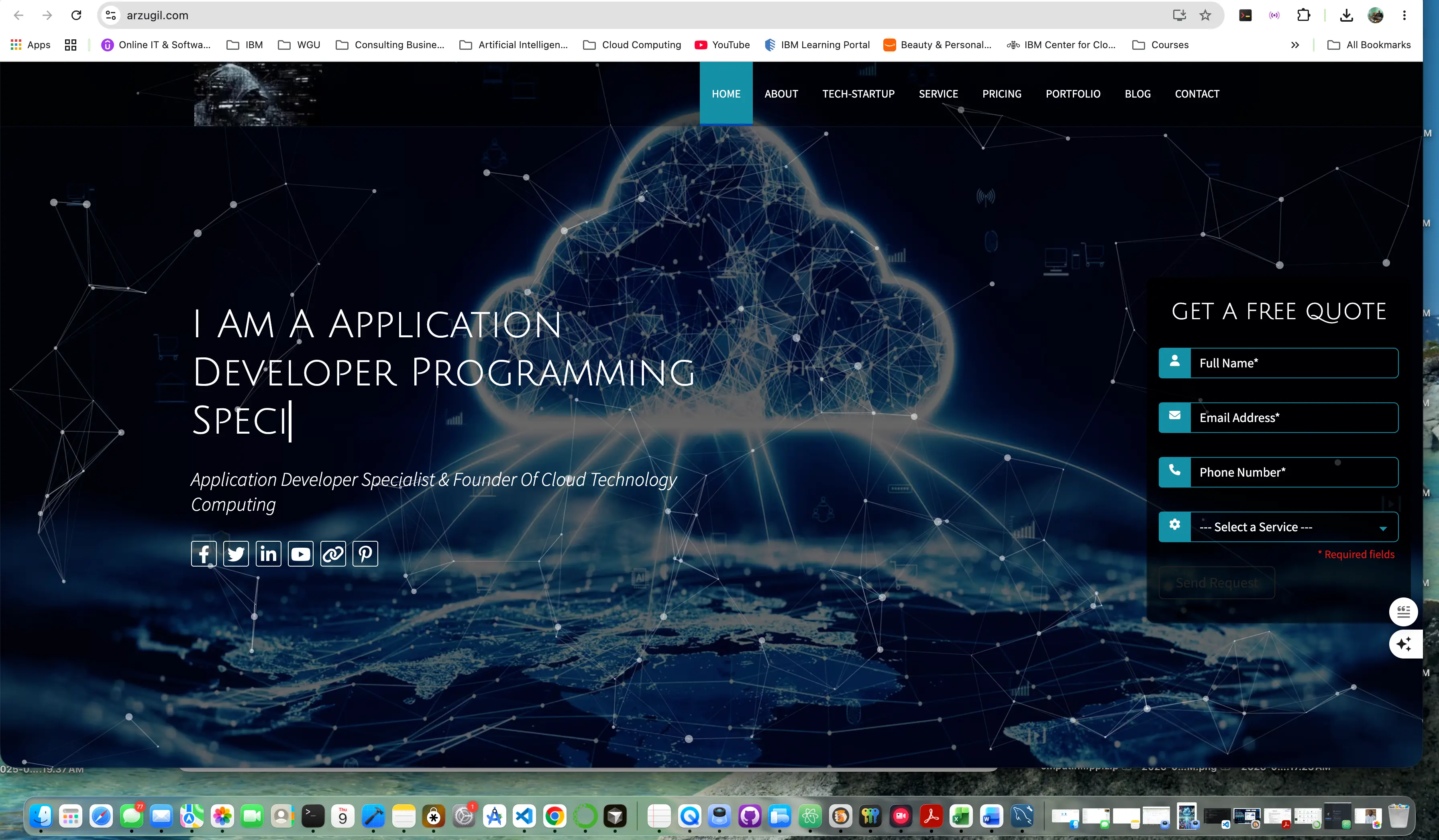Viewport: 1439px width, 840px height.
Task: Click the Full Name input field
Action: point(1294,363)
